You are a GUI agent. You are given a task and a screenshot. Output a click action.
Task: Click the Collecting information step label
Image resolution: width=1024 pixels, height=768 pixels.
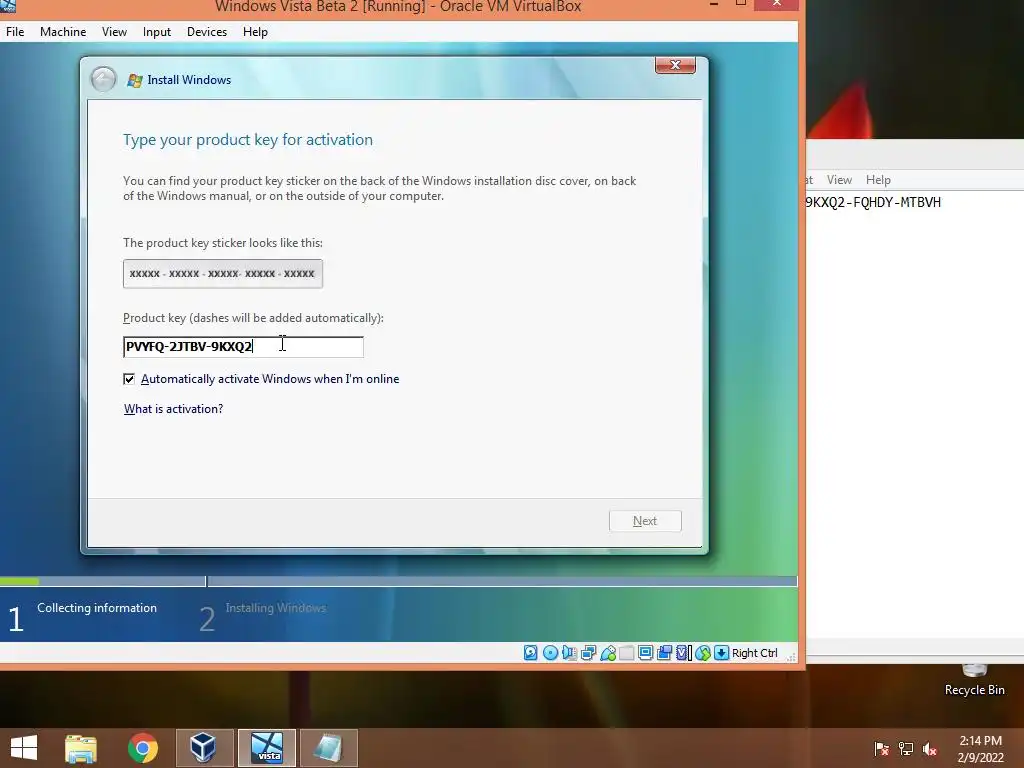(97, 607)
